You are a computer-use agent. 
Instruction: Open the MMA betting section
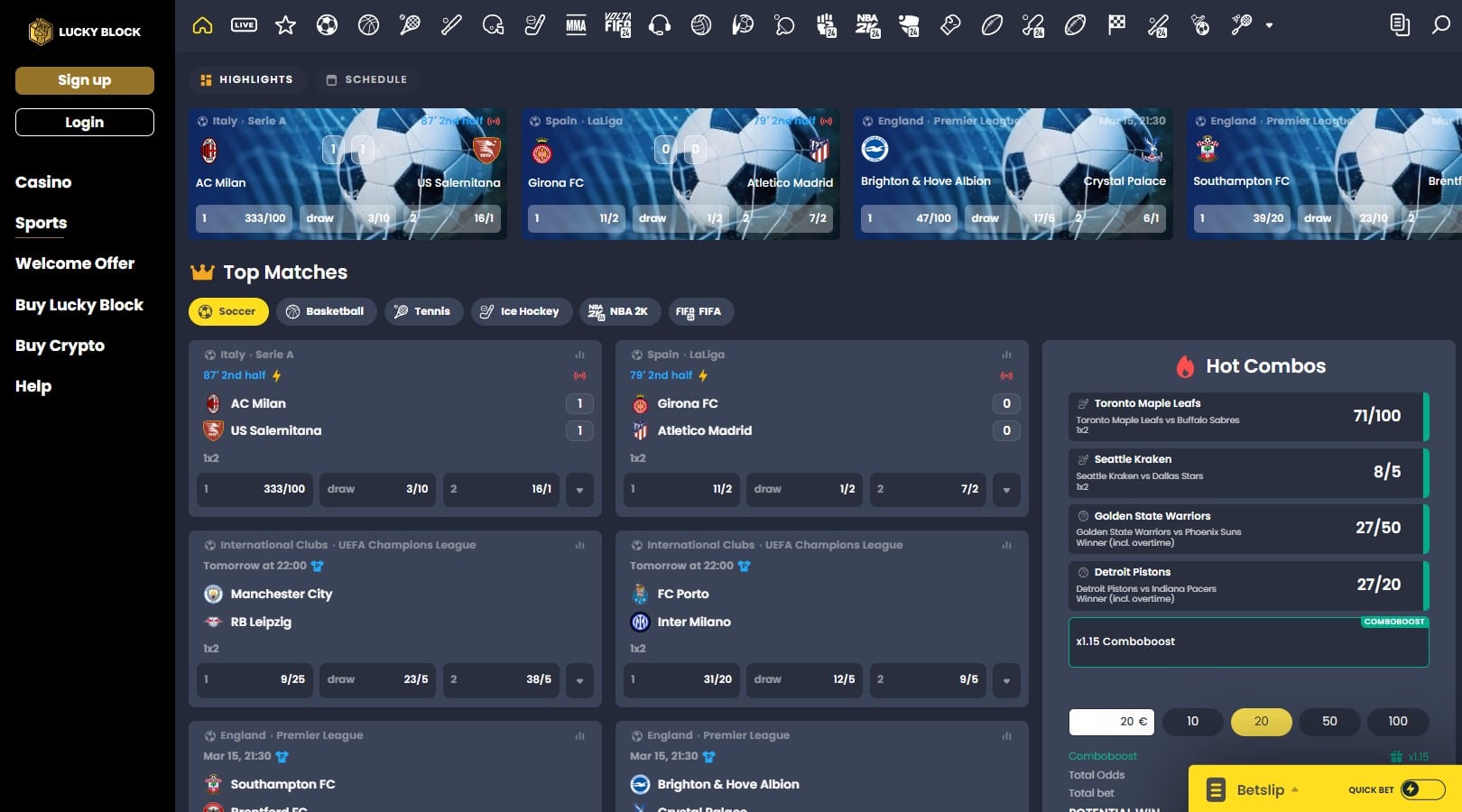pos(576,25)
